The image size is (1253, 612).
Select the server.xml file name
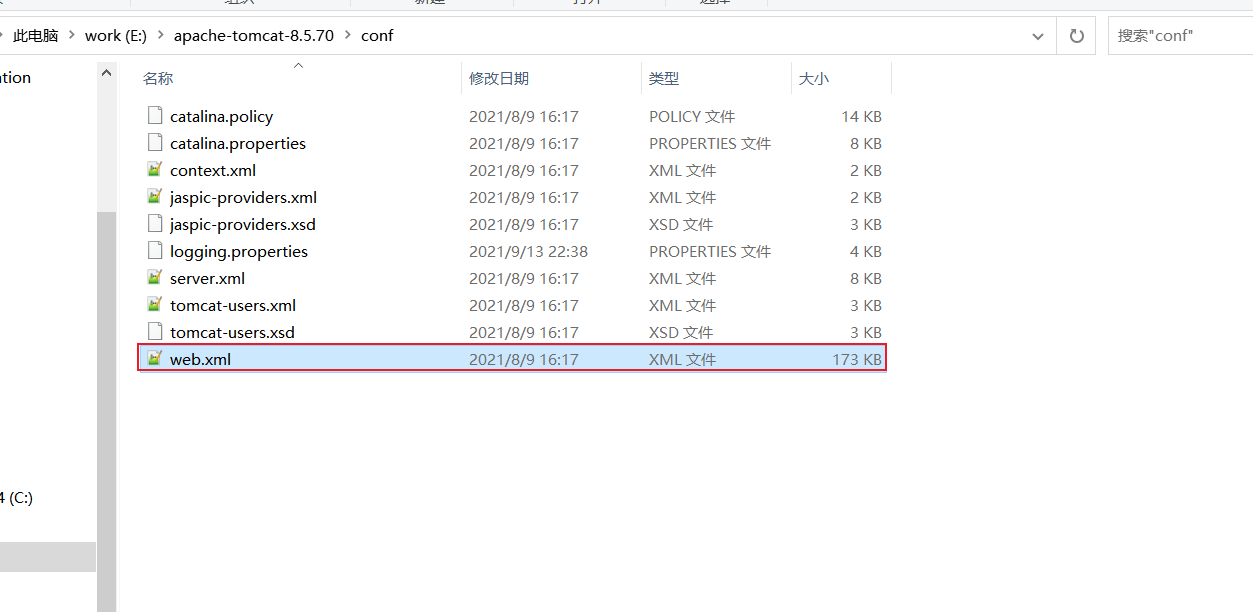207,278
